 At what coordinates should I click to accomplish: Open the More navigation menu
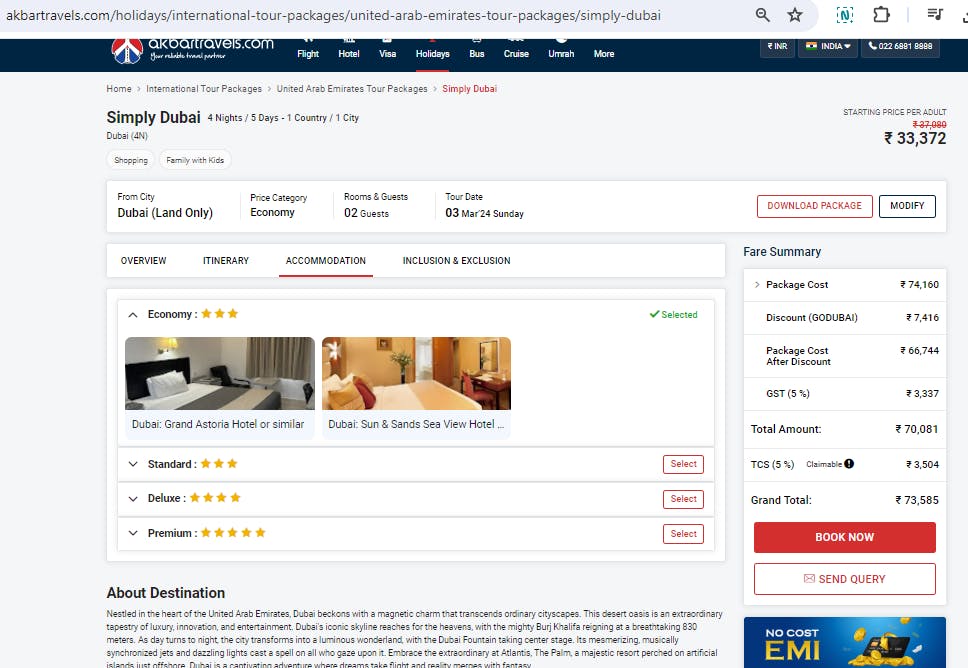604,54
